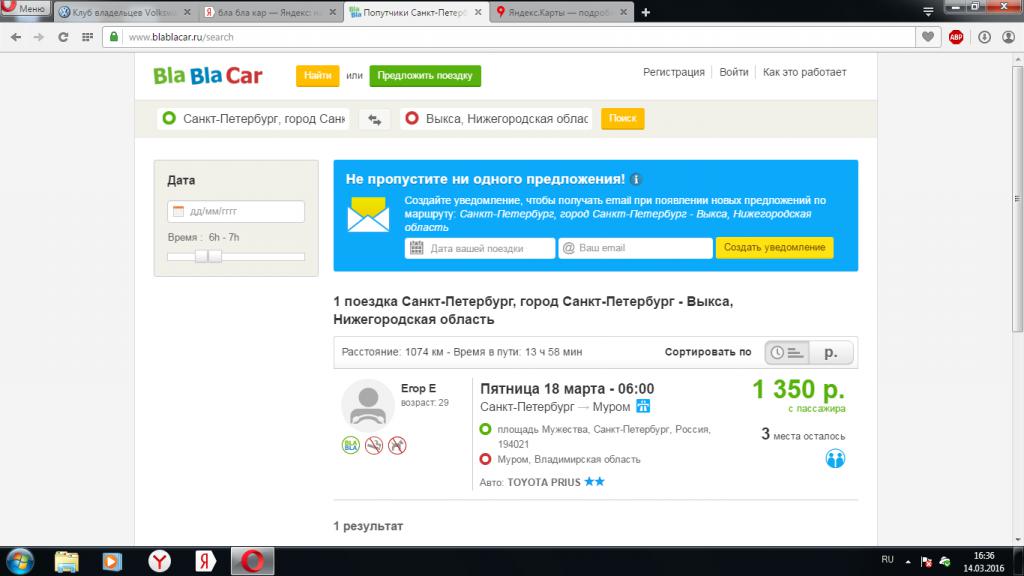The height and width of the screenshot is (576, 1024).
Task: Click the 1 350 р. price
Action: coord(799,390)
